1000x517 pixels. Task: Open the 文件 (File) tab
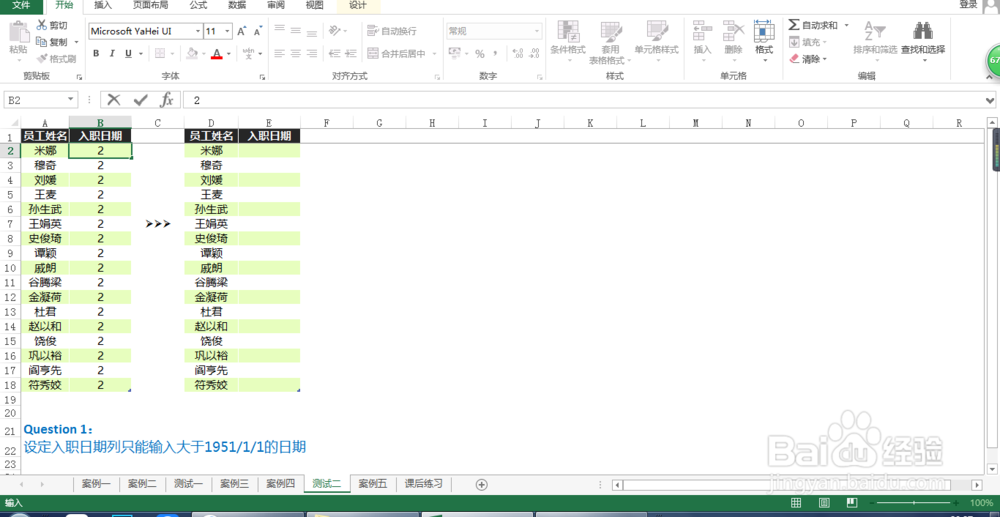pos(22,6)
